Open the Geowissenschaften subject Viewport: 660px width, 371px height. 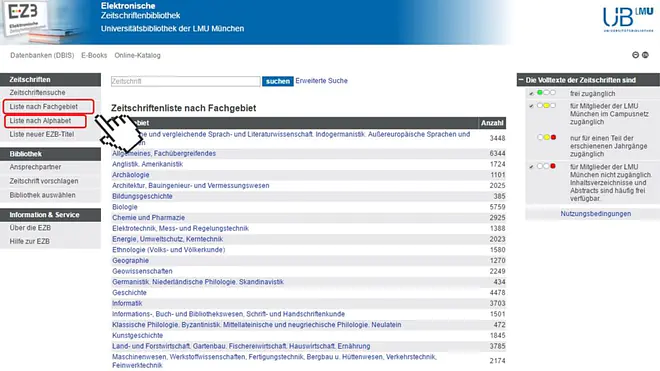[x=142, y=272]
